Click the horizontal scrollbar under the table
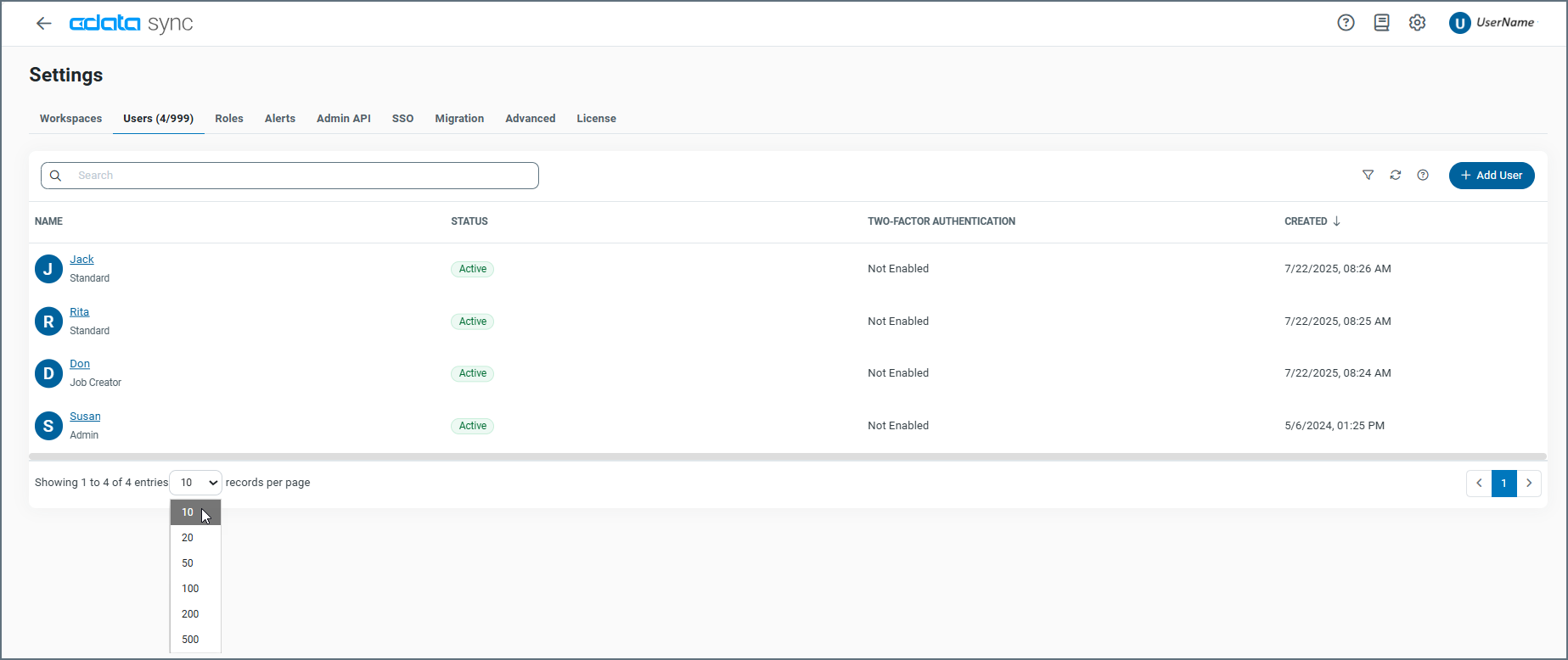 coord(787,457)
